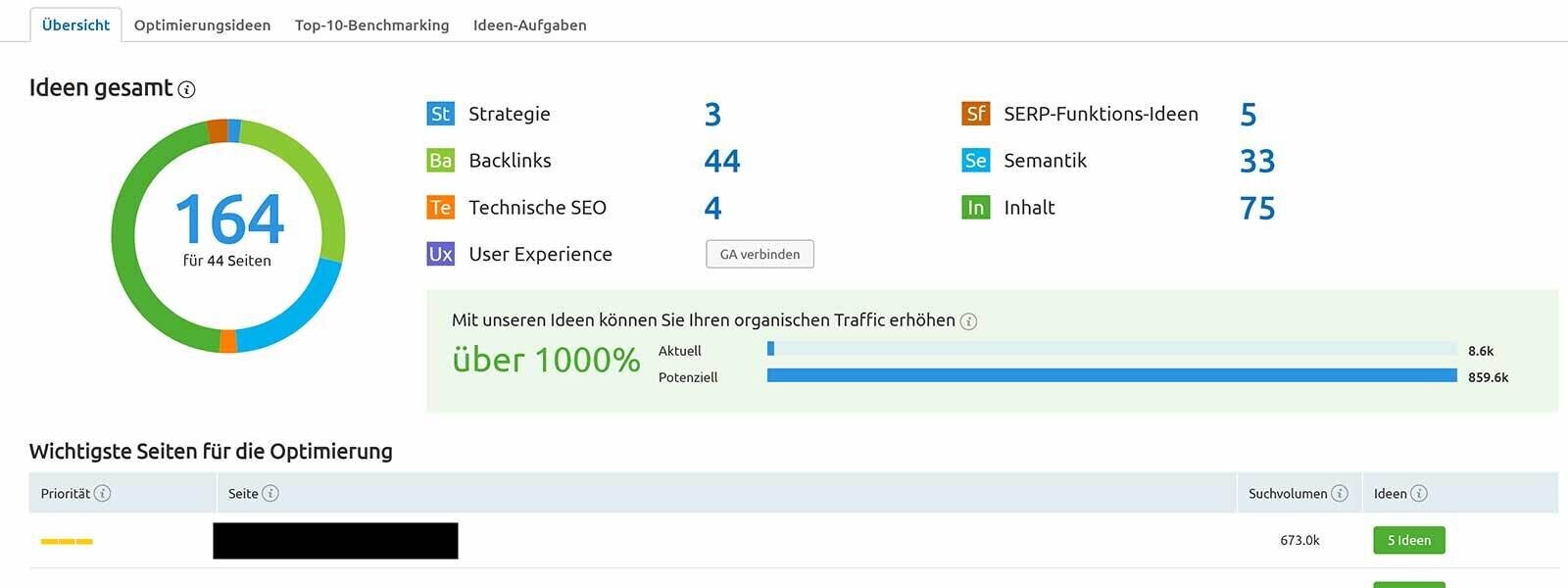
Task: Click info icon next to organic traffic heading
Action: pos(968,321)
